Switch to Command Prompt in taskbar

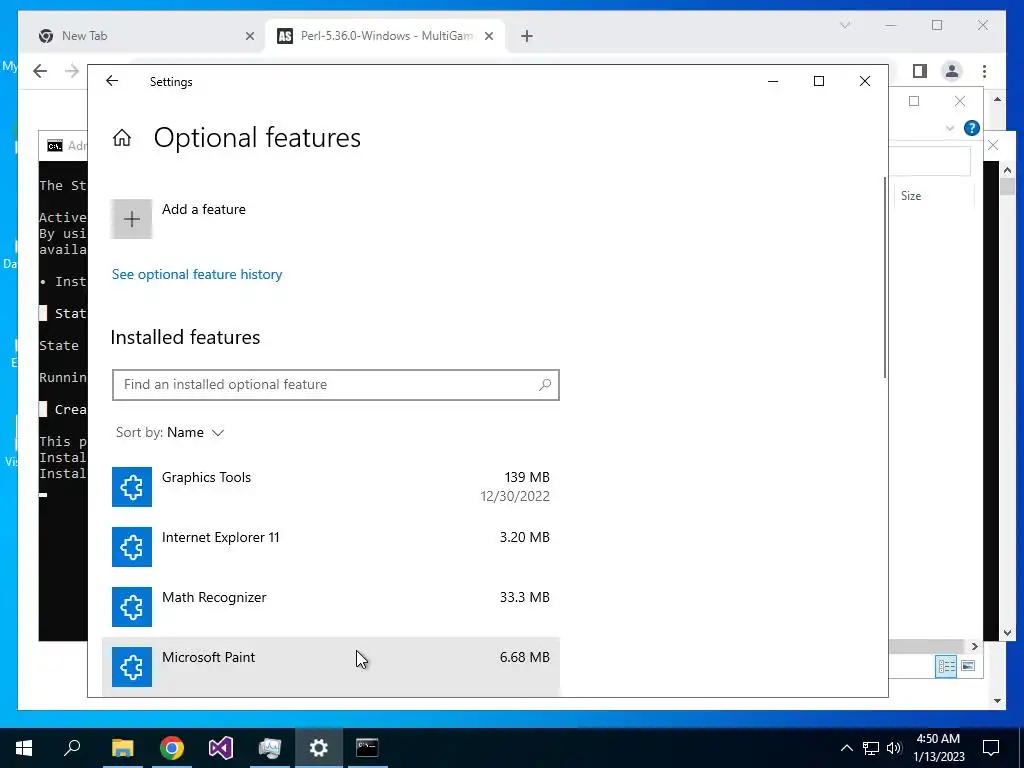(367, 748)
